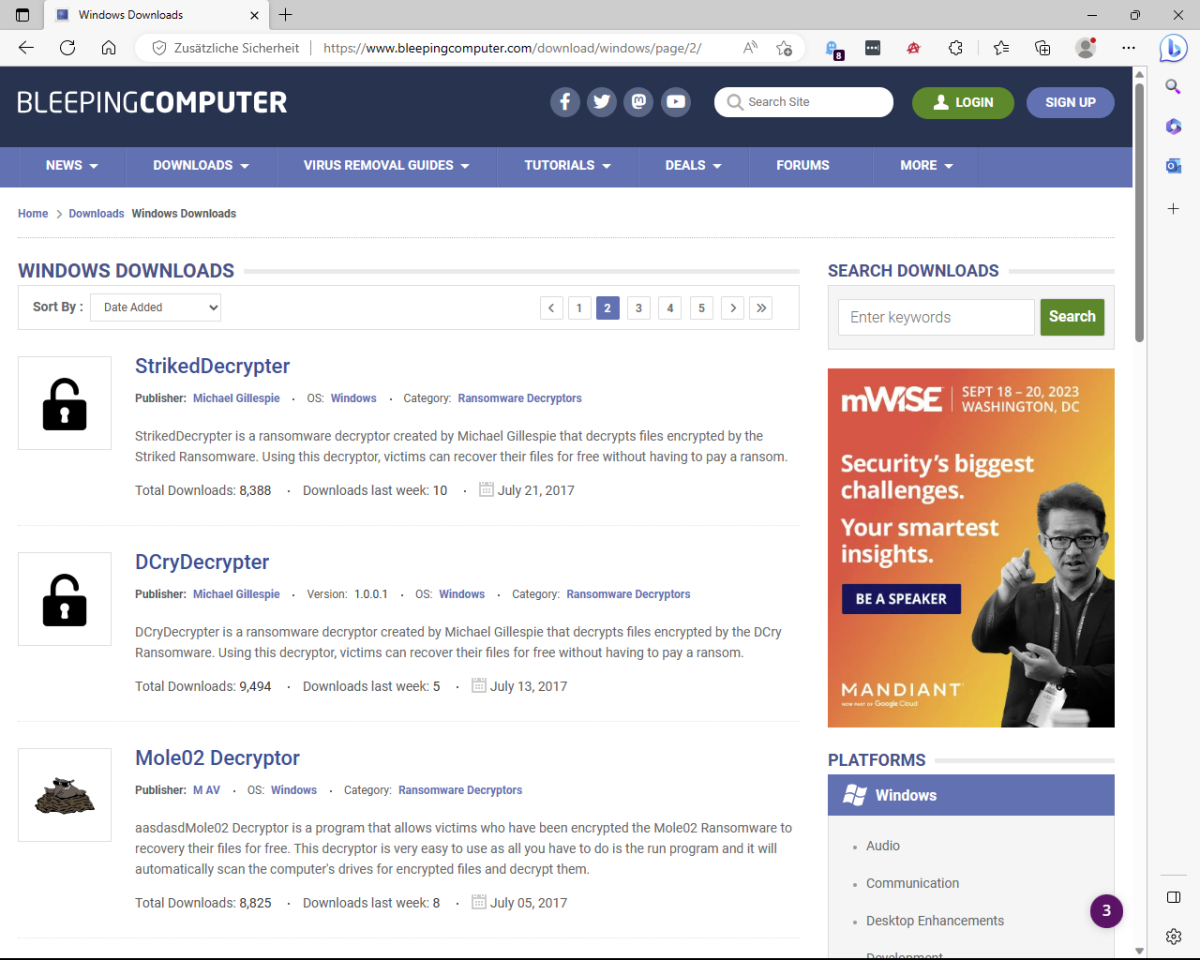Image resolution: width=1200 pixels, height=960 pixels.
Task: Open BleepingComputer Mastodon icon
Action: pyautogui.click(x=639, y=102)
